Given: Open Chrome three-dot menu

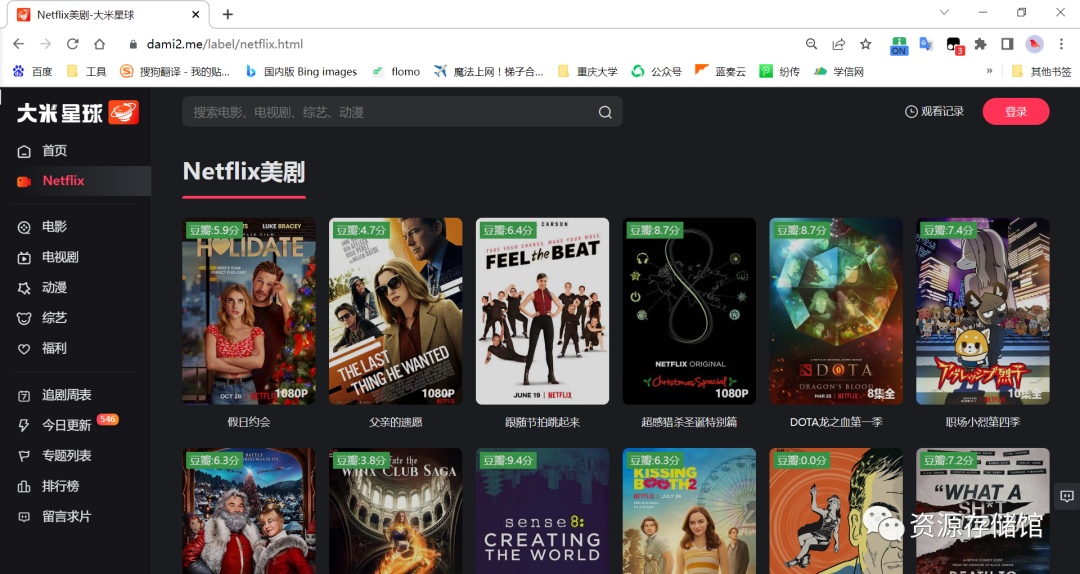Looking at the screenshot, I should coord(1061,44).
